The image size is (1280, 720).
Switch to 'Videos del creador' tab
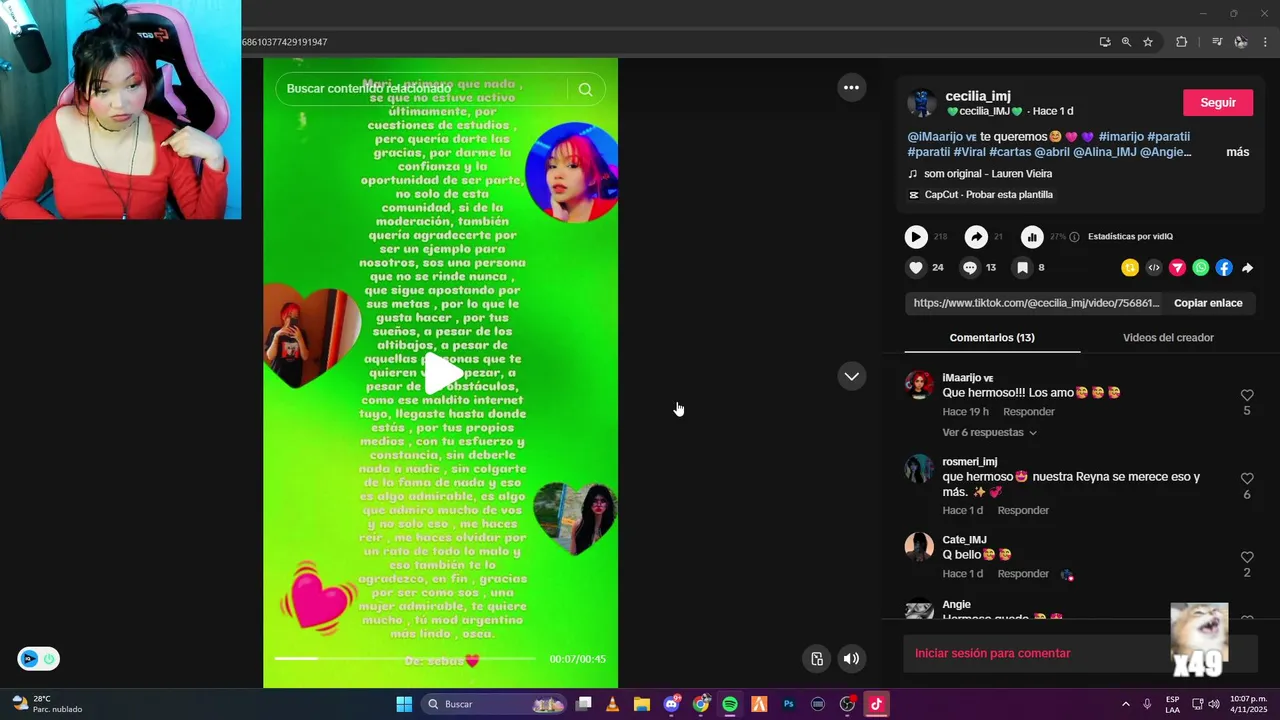click(1168, 338)
